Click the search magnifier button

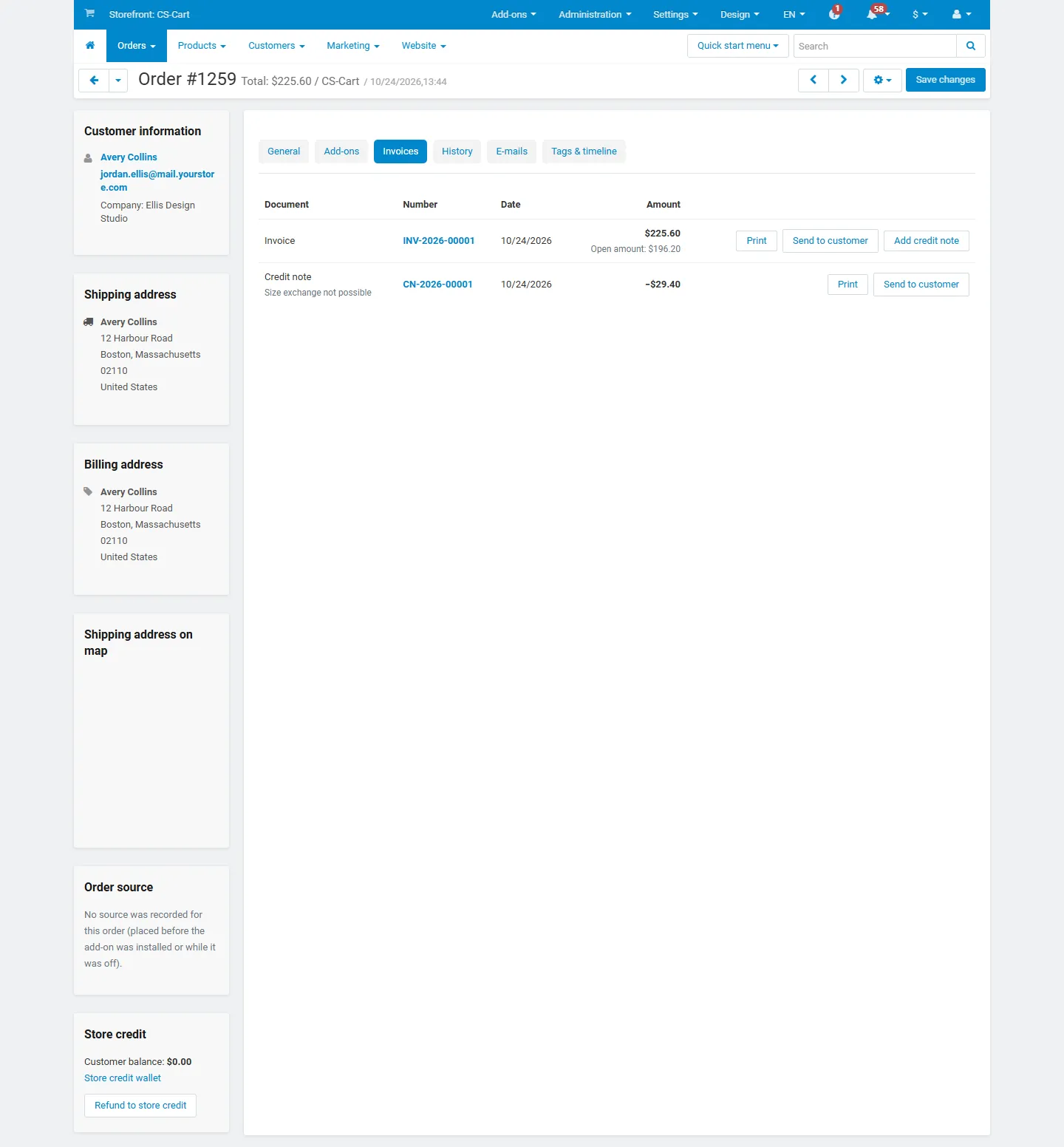(x=971, y=46)
